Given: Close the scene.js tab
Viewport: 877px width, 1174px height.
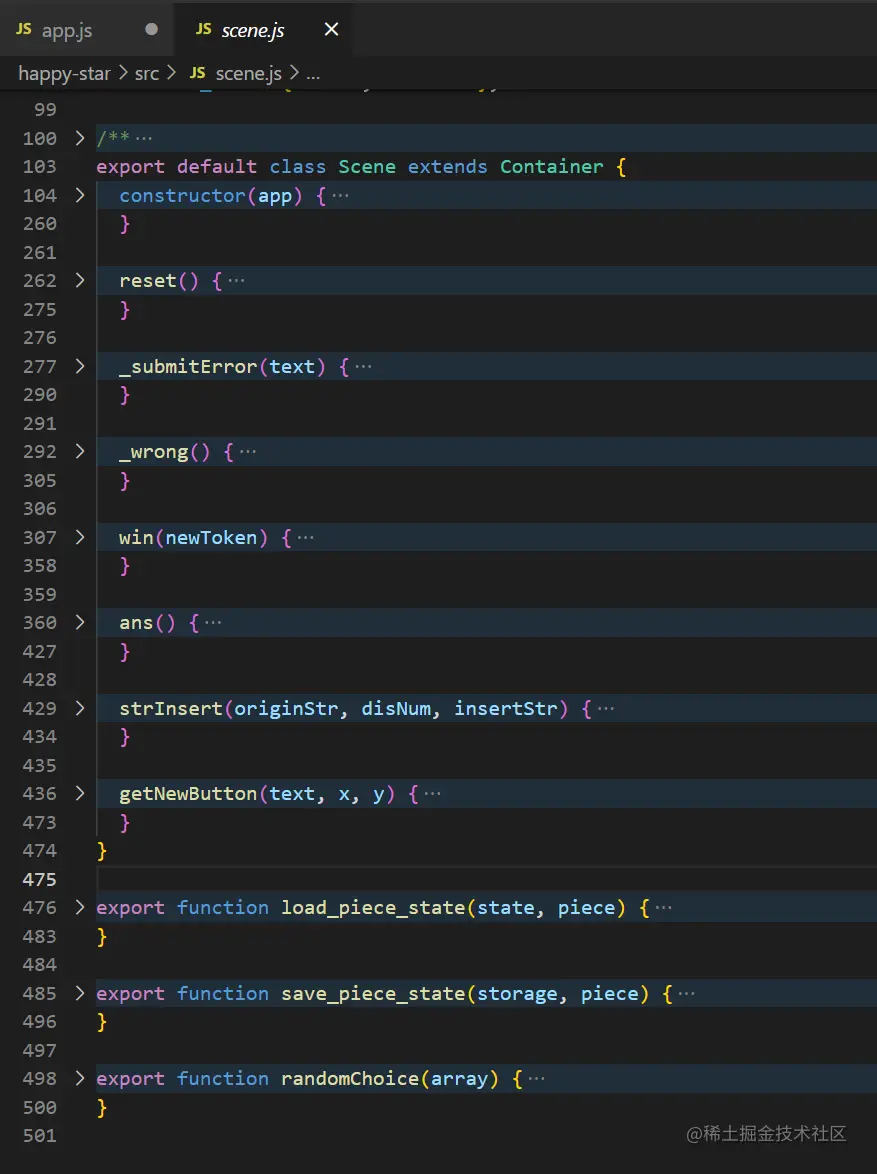Looking at the screenshot, I should pyautogui.click(x=331, y=29).
